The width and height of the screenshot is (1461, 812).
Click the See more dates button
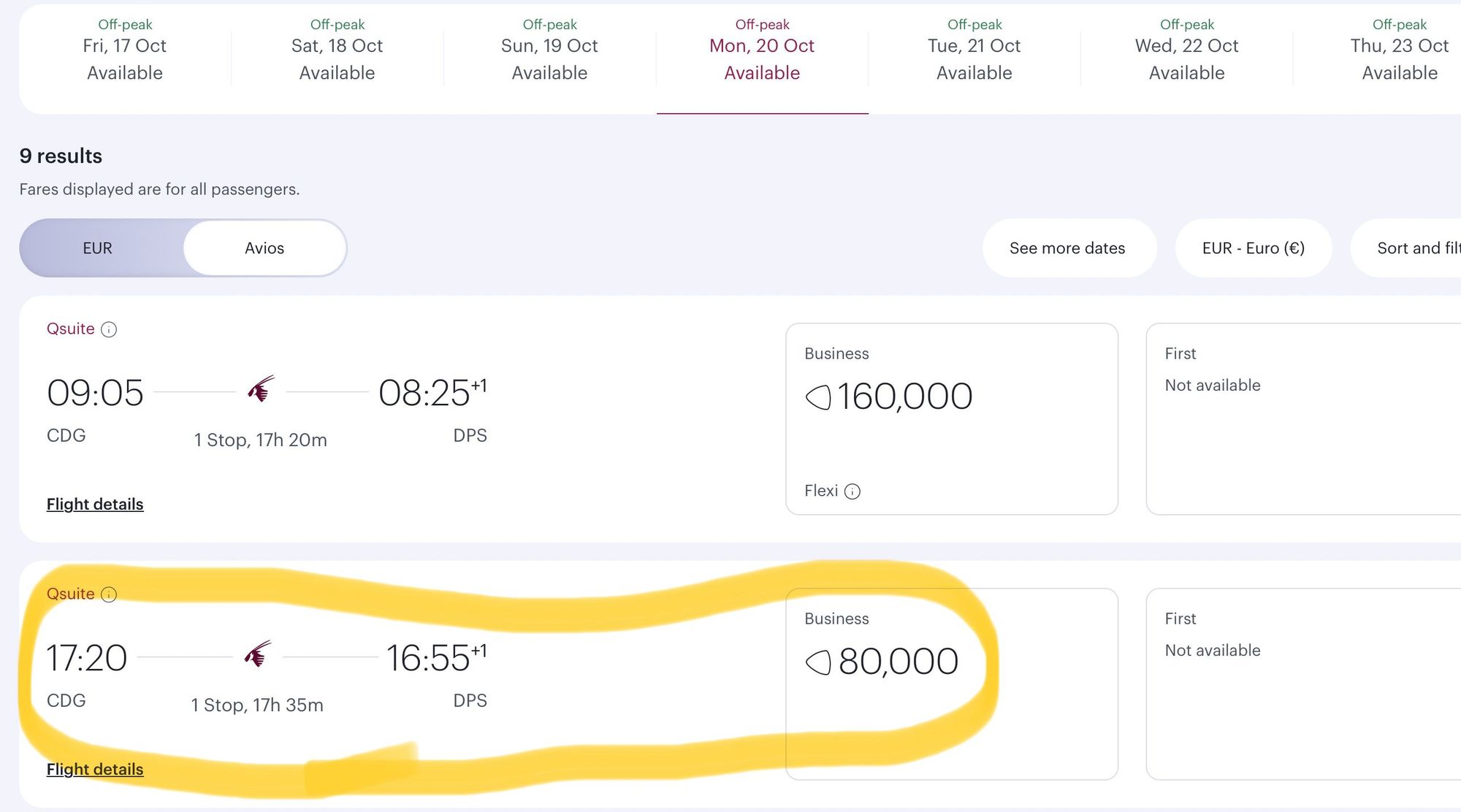pos(1067,248)
